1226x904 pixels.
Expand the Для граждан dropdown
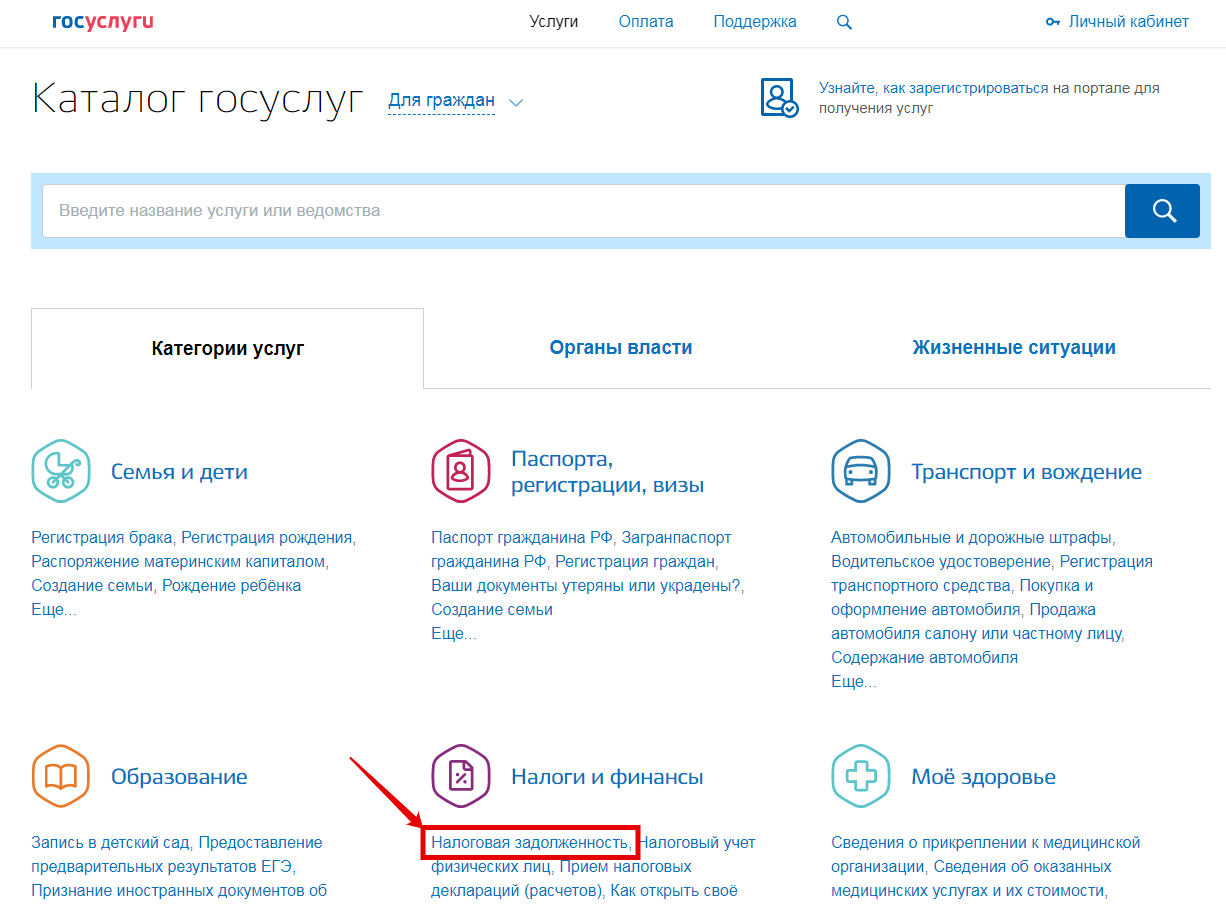(x=455, y=101)
